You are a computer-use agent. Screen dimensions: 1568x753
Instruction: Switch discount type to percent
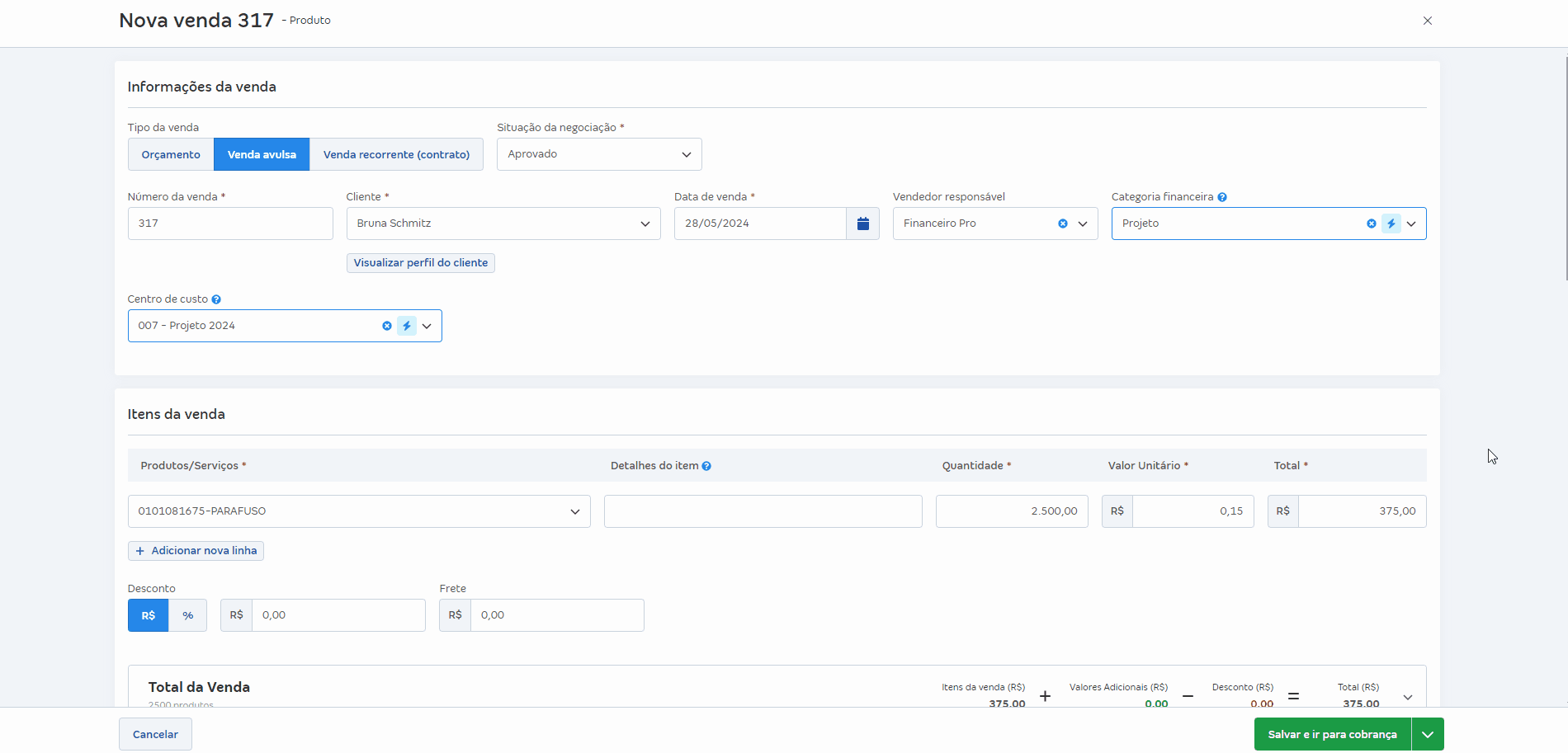pyautogui.click(x=188, y=615)
